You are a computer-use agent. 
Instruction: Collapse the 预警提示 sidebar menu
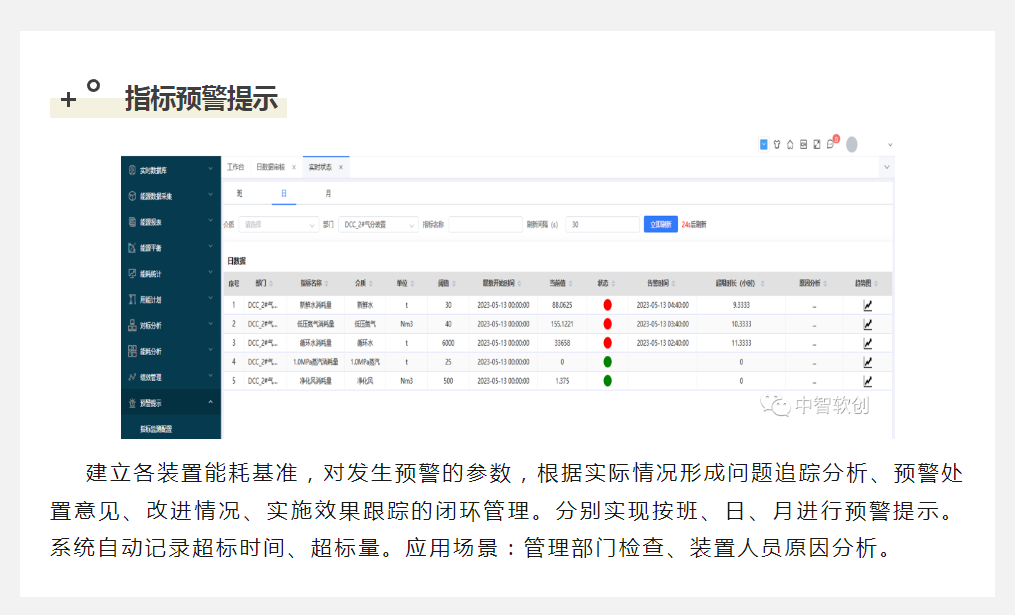coord(170,403)
